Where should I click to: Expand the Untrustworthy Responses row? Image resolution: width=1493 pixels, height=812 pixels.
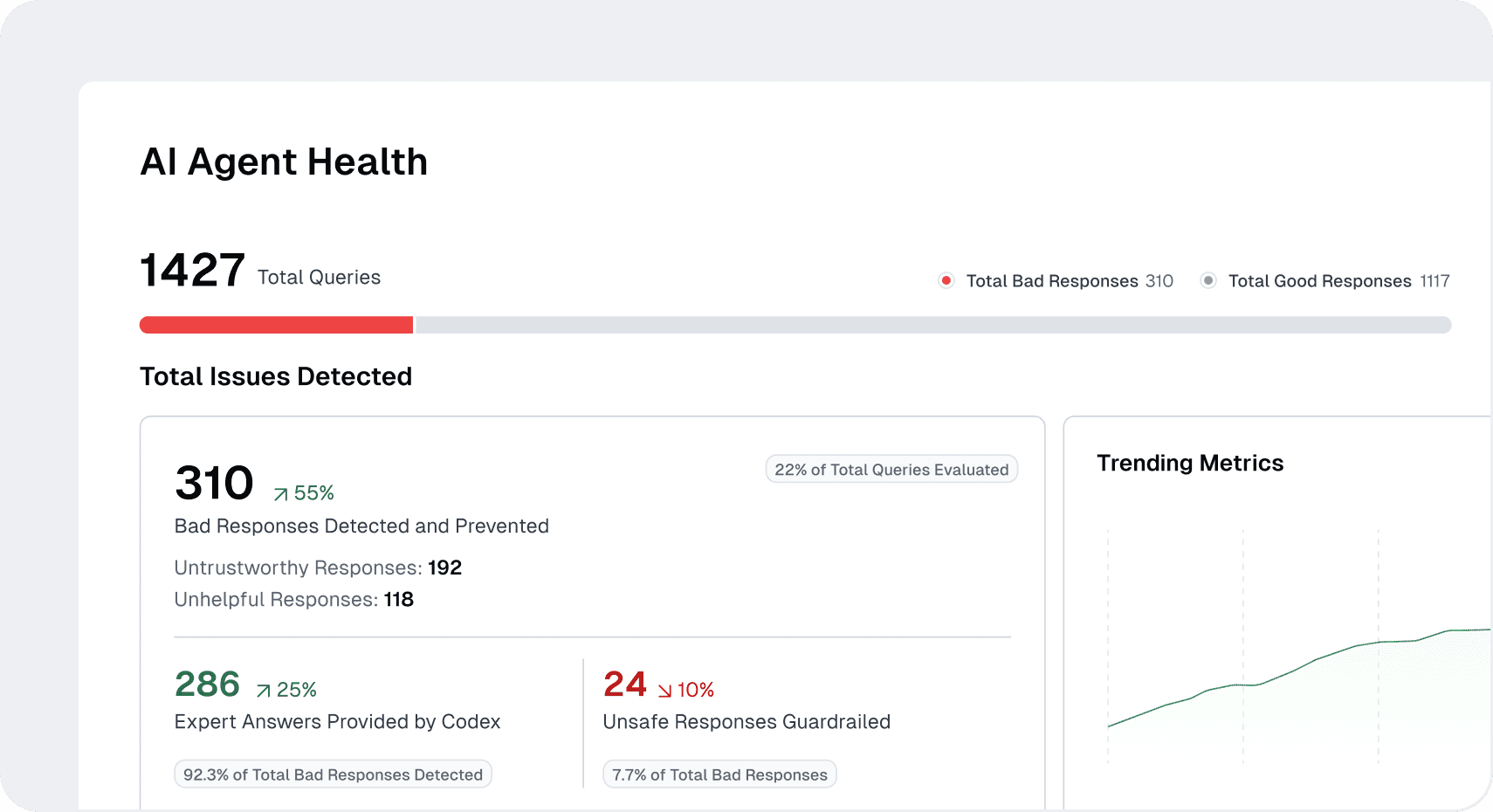(318, 568)
